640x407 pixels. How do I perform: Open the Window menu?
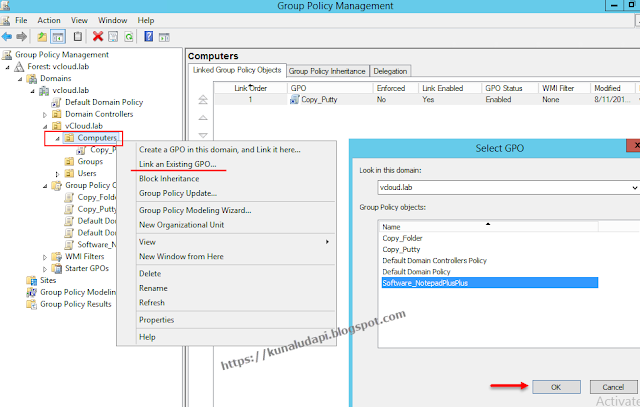click(112, 20)
